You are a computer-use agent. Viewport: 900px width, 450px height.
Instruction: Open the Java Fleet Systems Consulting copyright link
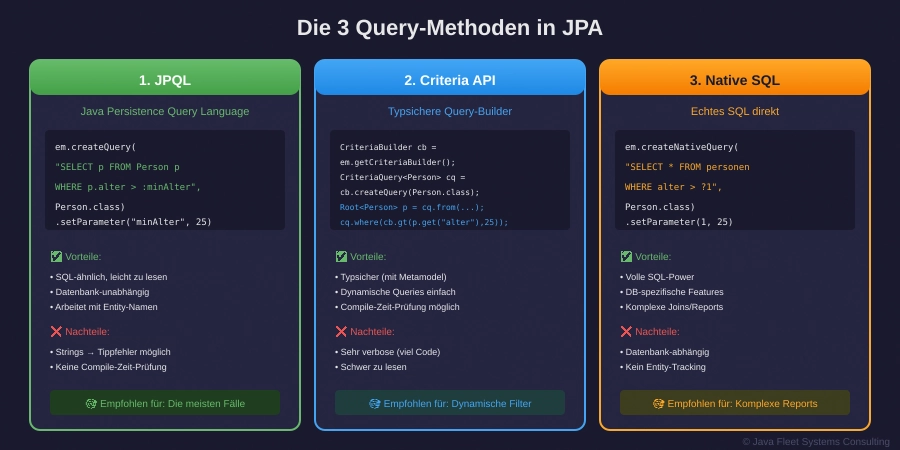pos(815,441)
